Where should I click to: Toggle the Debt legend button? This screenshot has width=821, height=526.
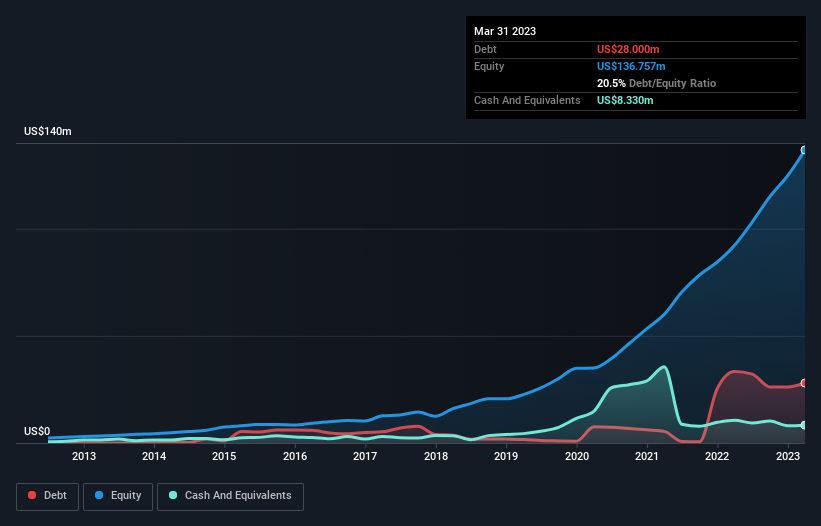pyautogui.click(x=47, y=496)
